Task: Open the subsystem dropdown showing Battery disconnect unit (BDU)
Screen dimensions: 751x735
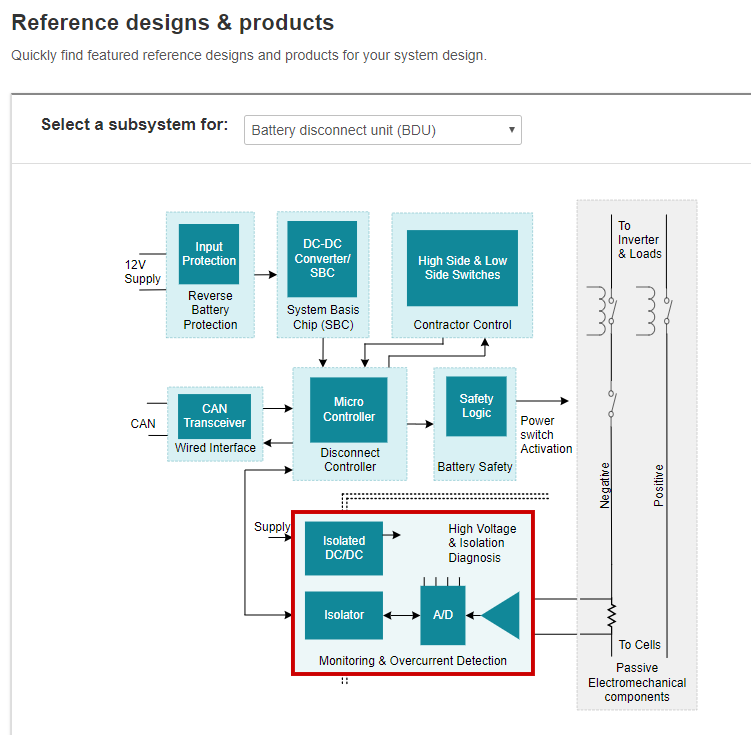Action: (x=383, y=130)
